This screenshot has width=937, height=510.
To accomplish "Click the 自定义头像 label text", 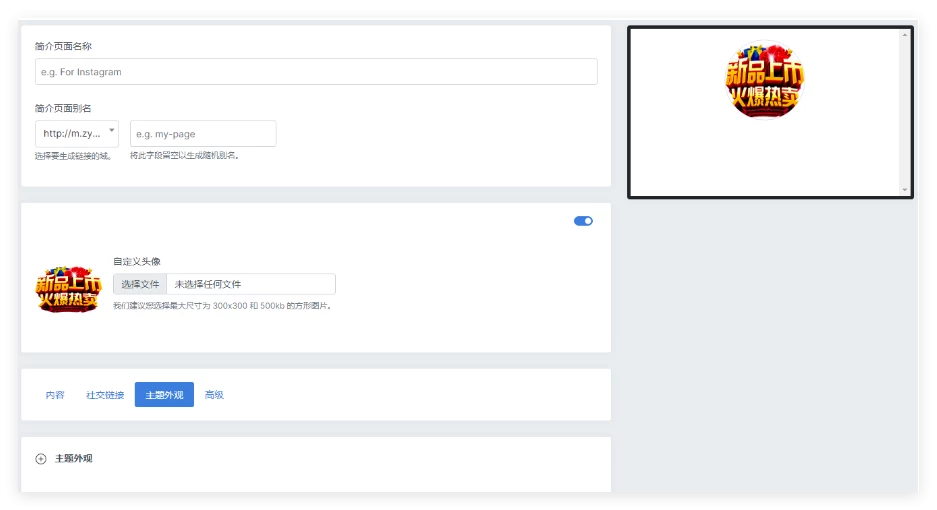I will pyautogui.click(x=137, y=262).
